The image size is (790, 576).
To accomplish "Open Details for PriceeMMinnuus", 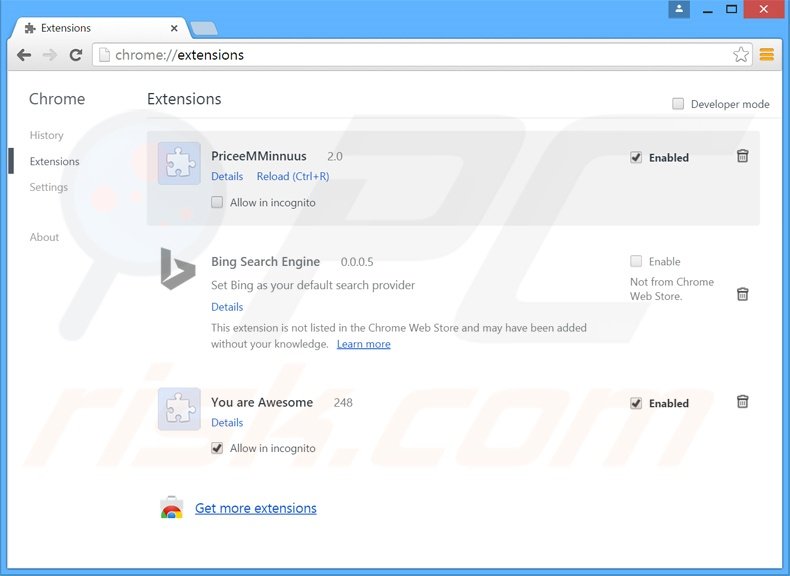I will pyautogui.click(x=227, y=176).
